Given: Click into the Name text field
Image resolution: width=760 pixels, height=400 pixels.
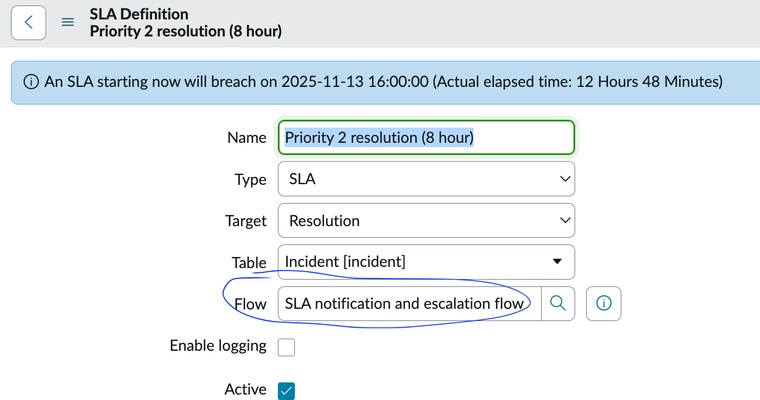Looking at the screenshot, I should (426, 138).
